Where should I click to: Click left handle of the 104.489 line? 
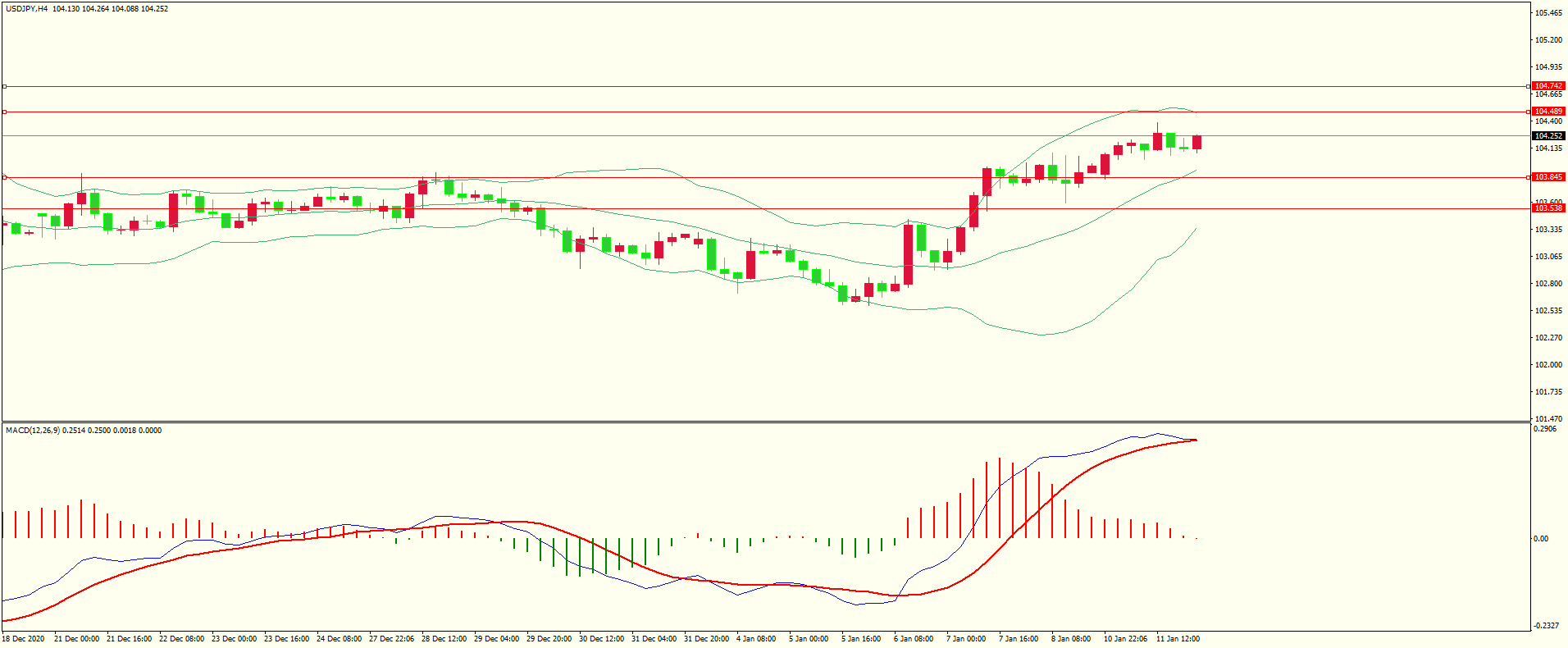tap(4, 112)
